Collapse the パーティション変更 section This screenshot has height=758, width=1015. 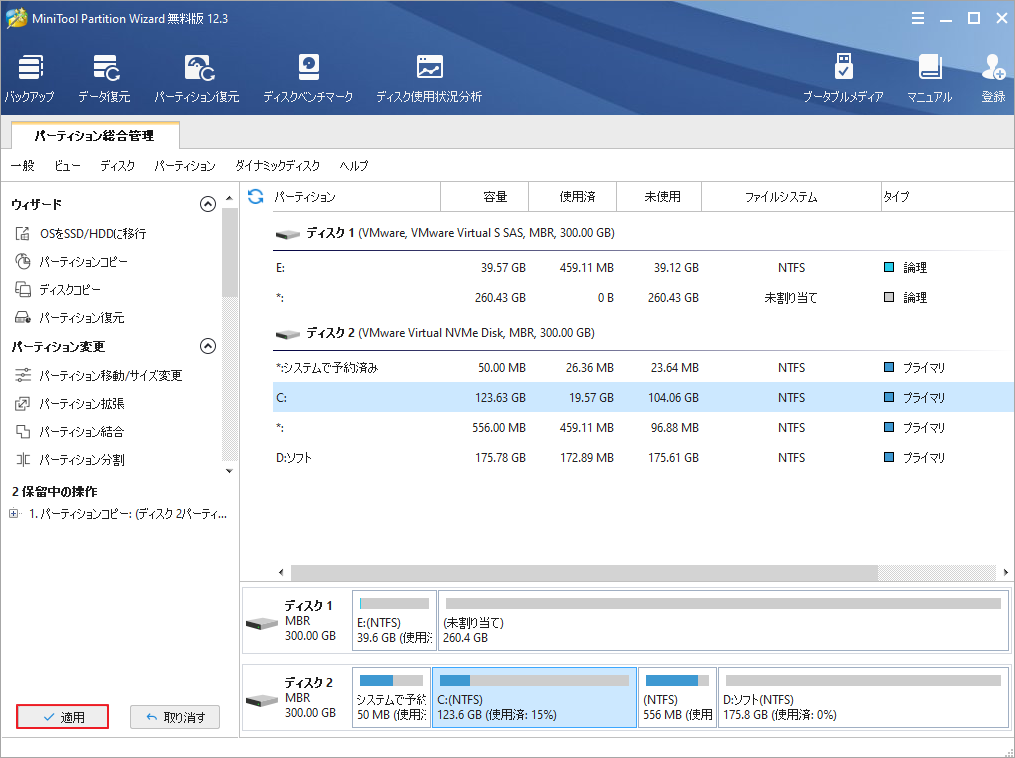coord(208,345)
